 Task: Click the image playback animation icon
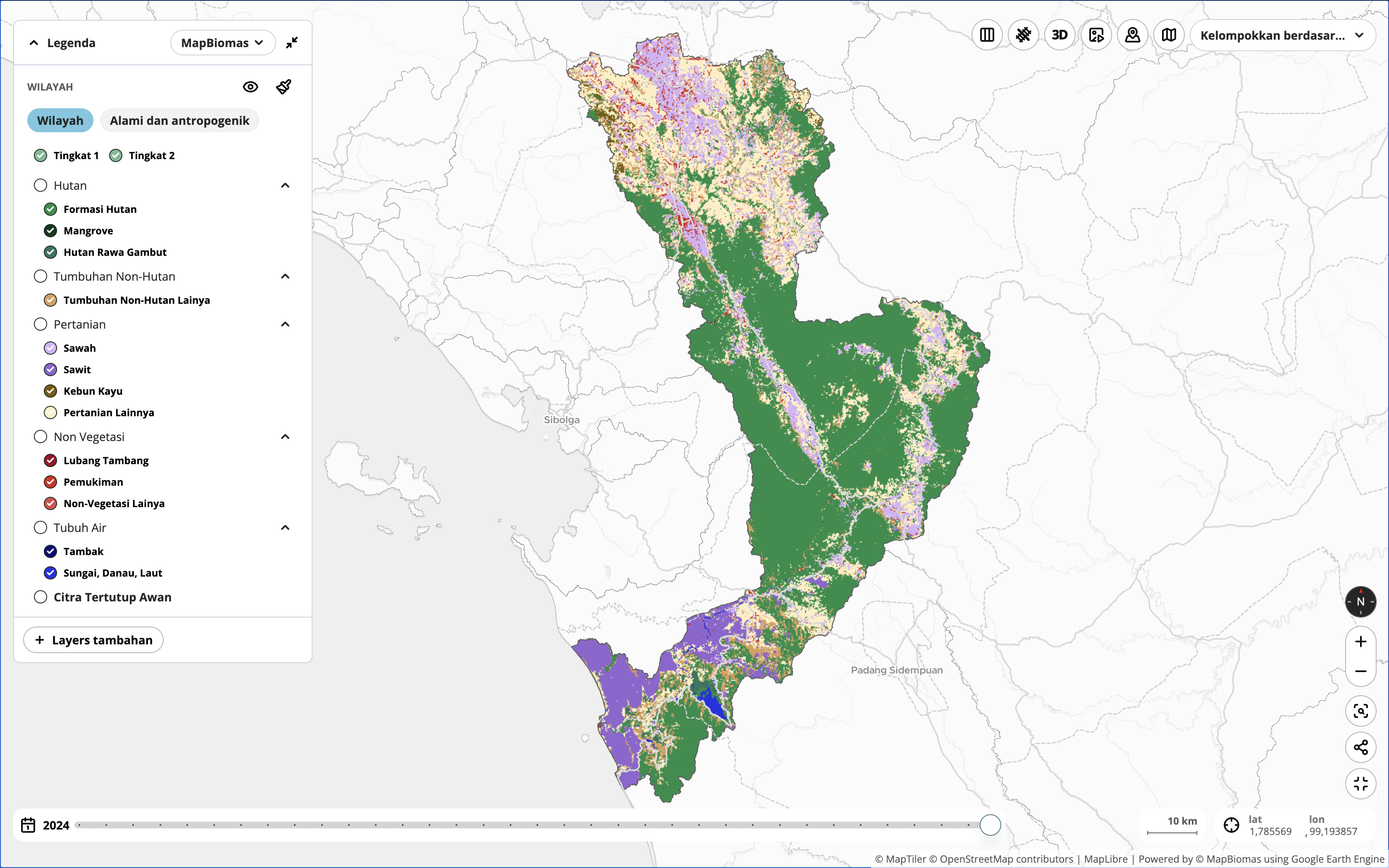click(x=1096, y=35)
